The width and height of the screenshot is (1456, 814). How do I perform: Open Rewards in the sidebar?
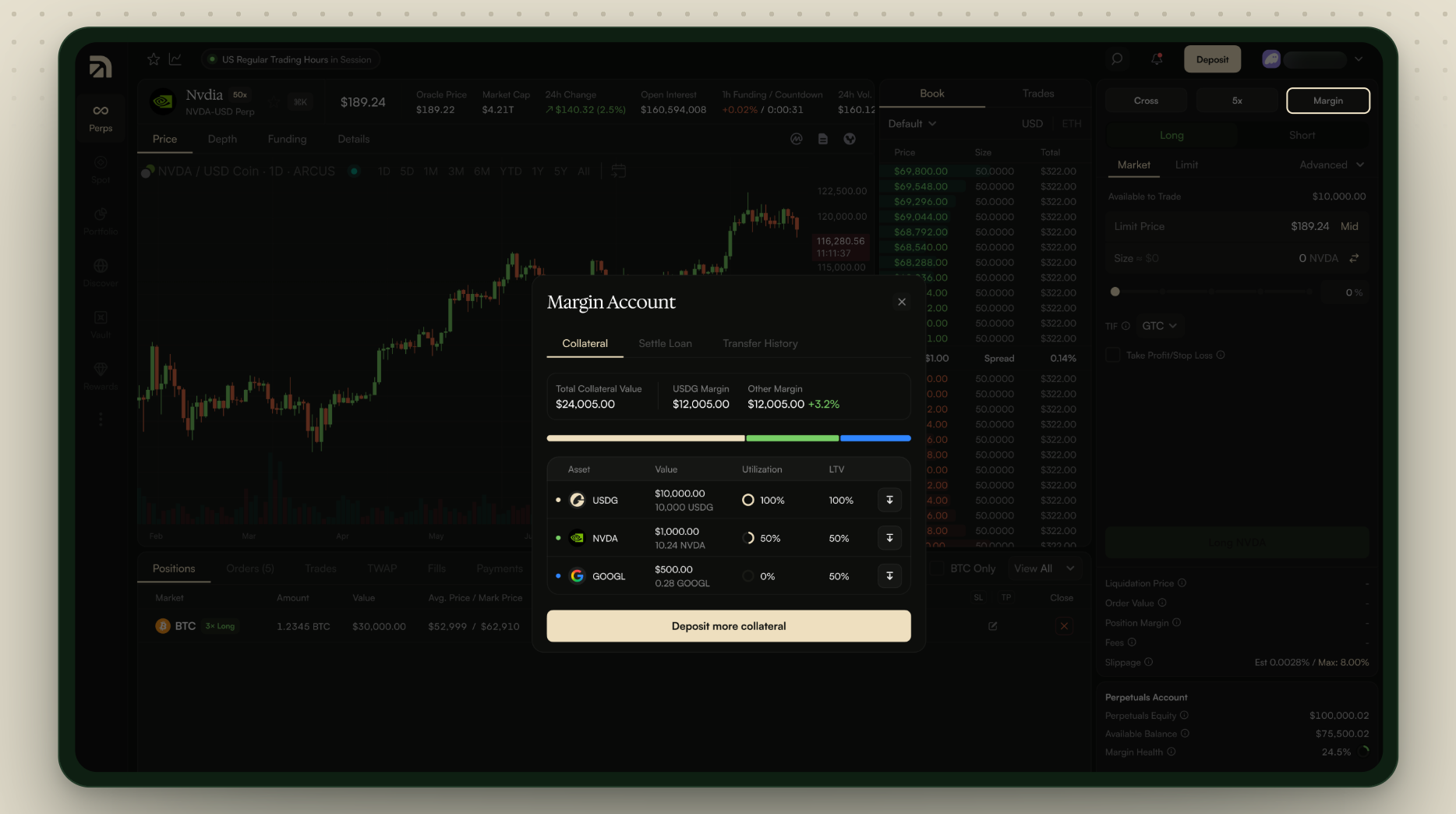pos(101,377)
